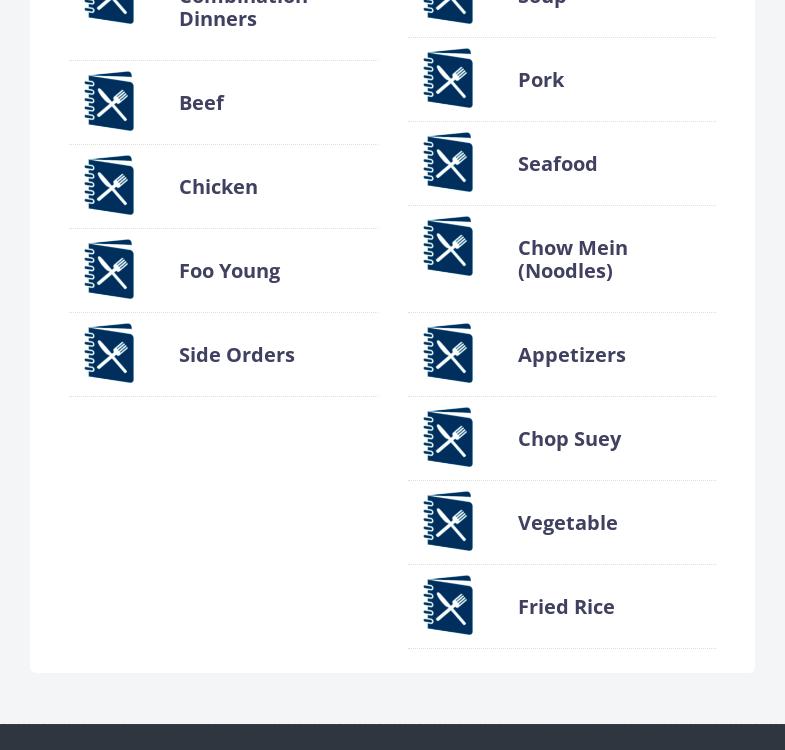Click the Appetizers menu book icon
Screen dimensions: 785x750
tap(448, 353)
